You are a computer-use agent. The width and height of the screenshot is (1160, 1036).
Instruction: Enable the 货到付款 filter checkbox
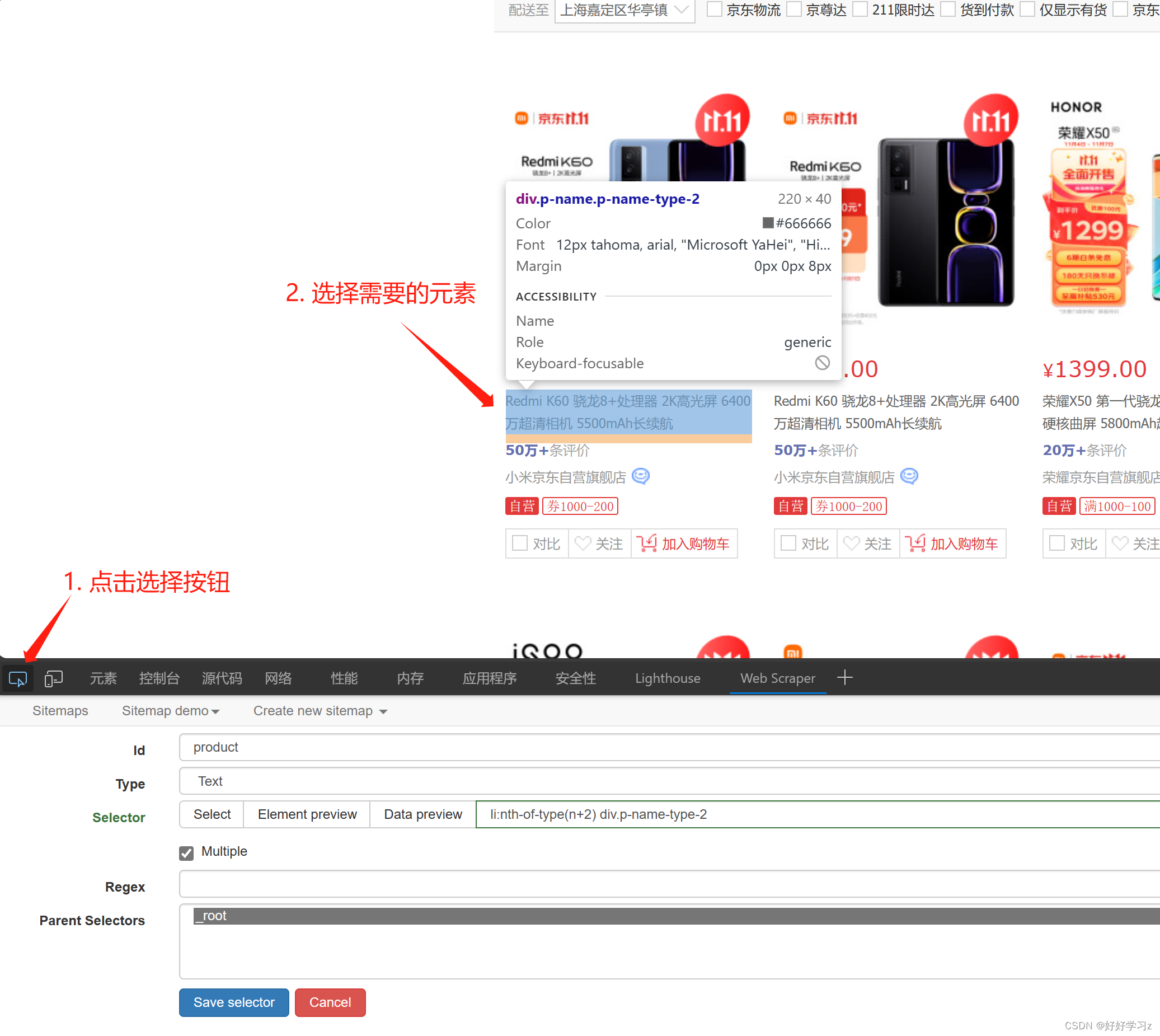pos(948,9)
